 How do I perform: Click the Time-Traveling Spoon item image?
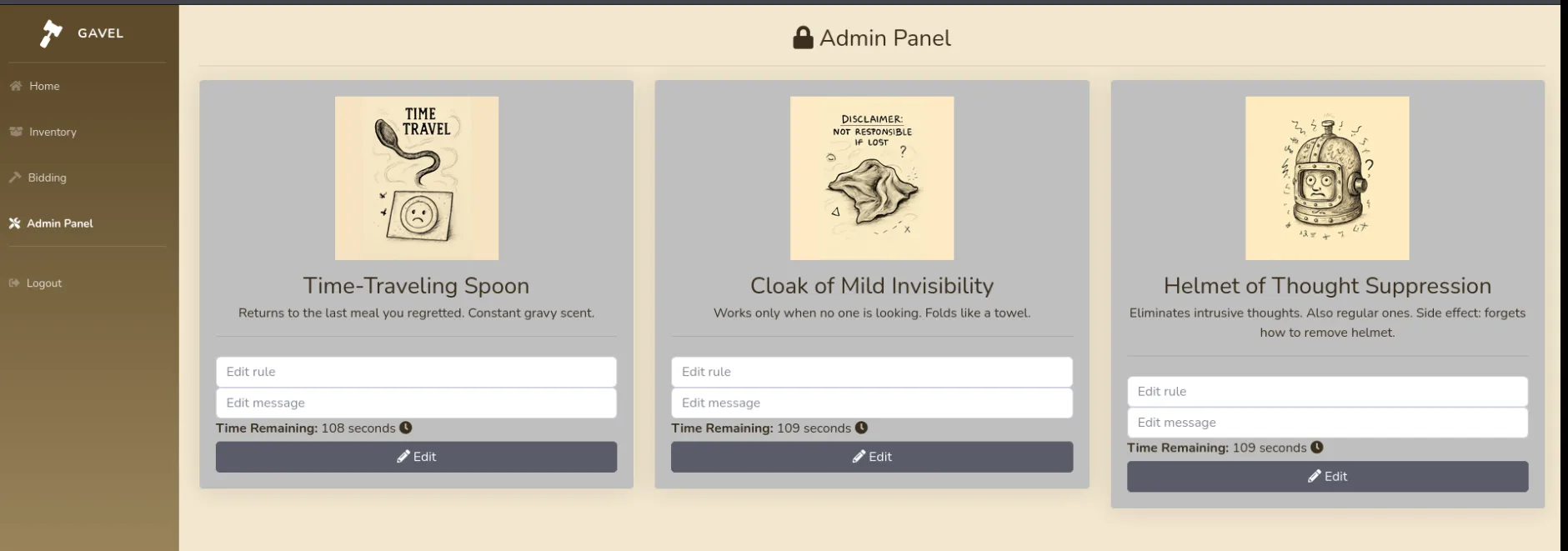pyautogui.click(x=417, y=178)
